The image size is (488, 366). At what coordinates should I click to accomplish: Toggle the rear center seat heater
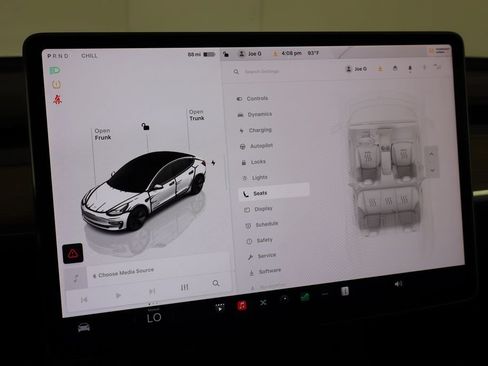[x=388, y=201]
